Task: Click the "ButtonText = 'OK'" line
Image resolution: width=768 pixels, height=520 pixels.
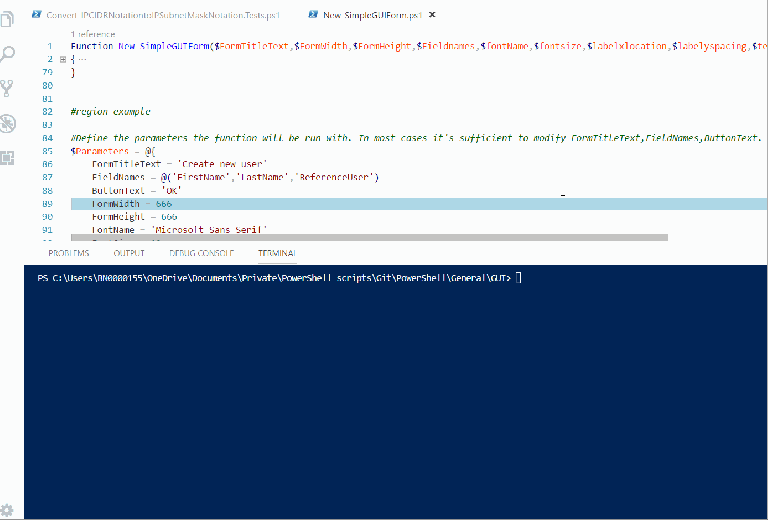Action: click(136, 190)
